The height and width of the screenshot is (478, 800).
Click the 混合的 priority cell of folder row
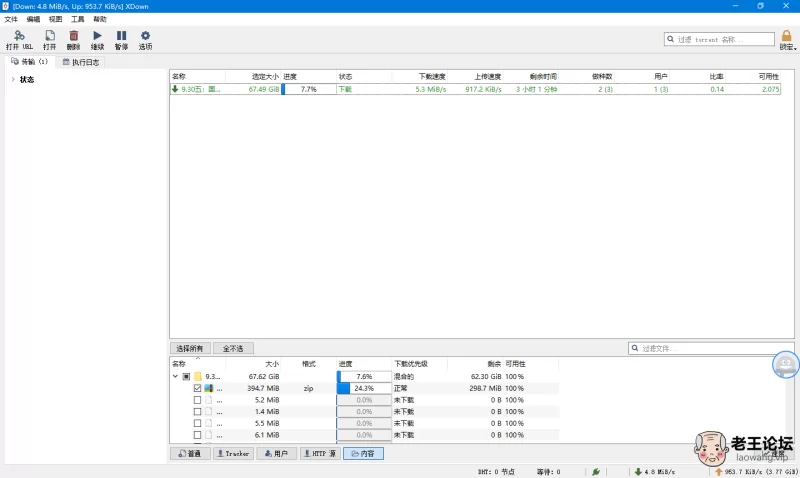404,376
